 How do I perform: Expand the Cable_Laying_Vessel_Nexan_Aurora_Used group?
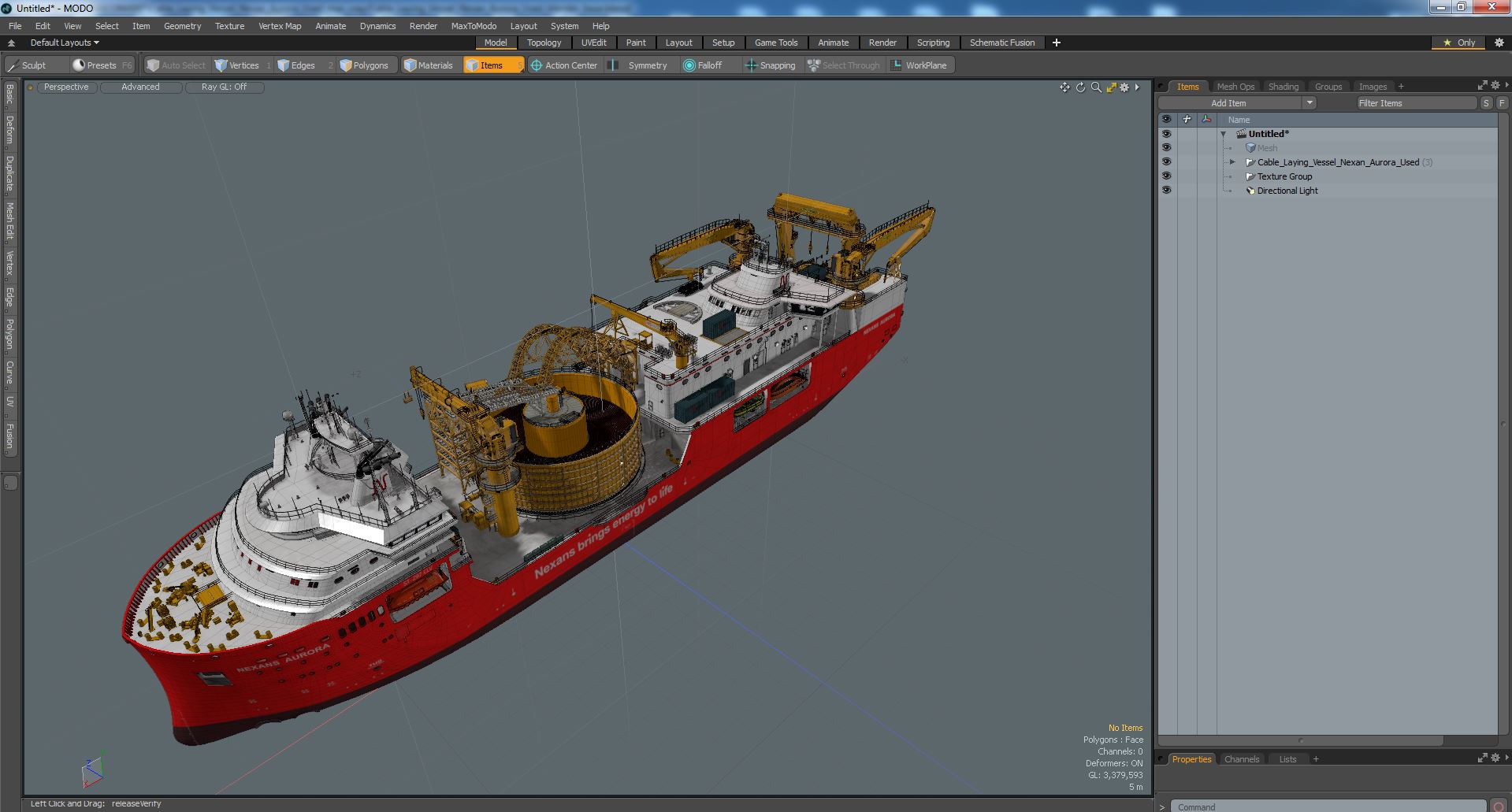click(1233, 162)
